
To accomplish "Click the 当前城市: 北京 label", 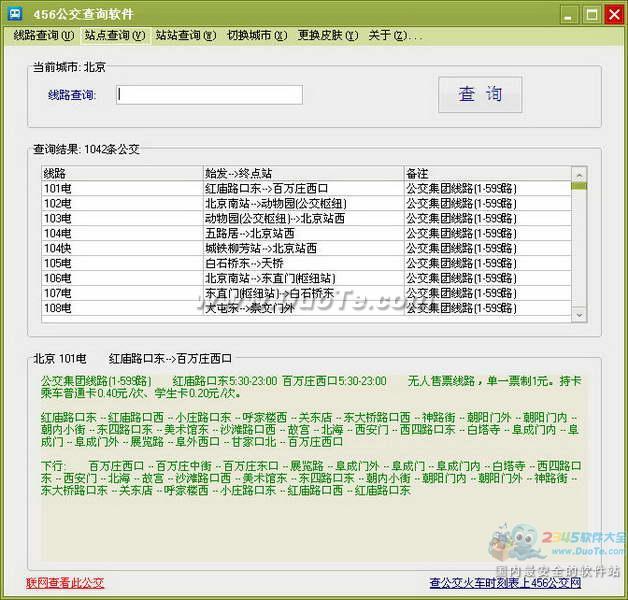I will 69,67.
